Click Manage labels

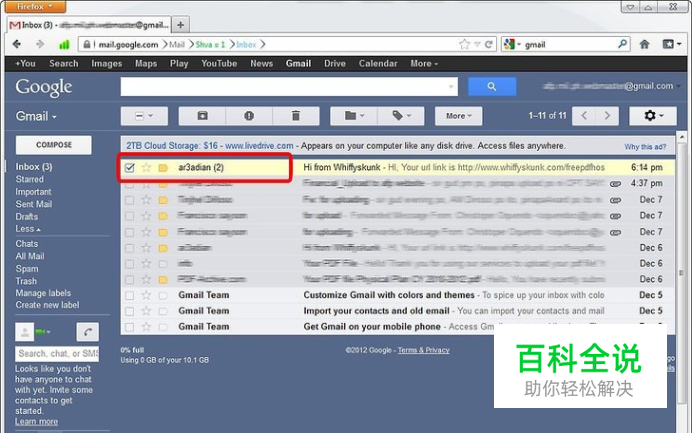[x=43, y=293]
